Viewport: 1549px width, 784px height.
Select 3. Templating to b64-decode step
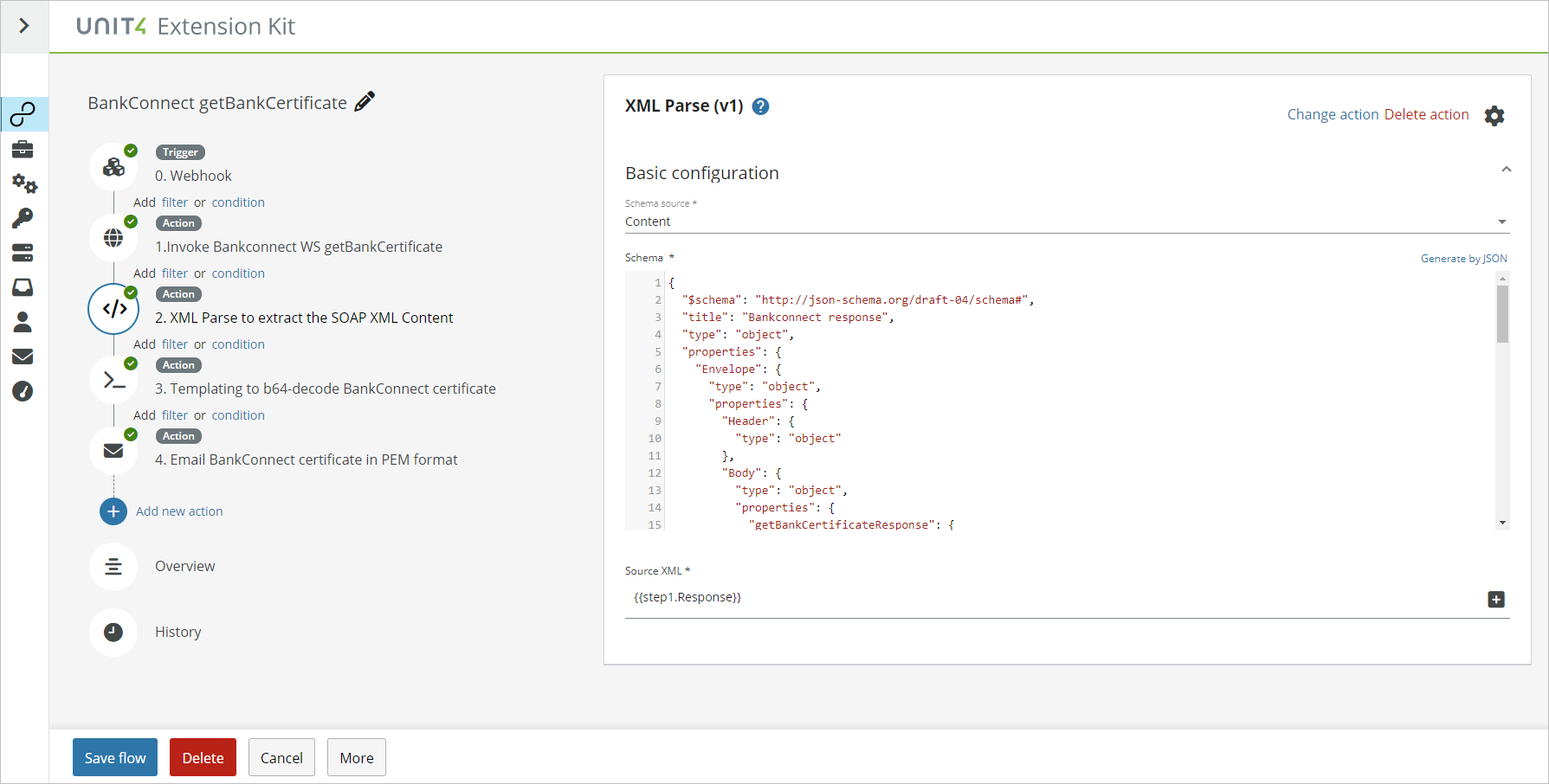click(x=326, y=389)
